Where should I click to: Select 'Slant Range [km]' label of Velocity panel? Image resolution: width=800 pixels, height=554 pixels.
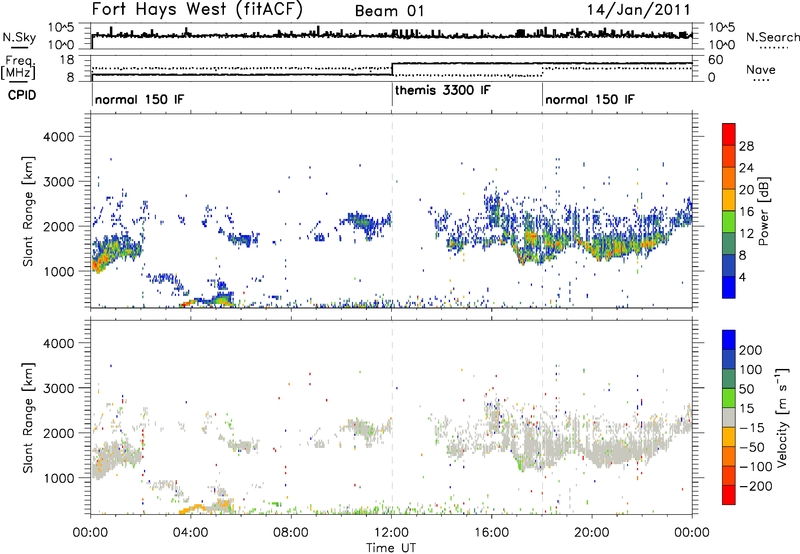tap(28, 418)
